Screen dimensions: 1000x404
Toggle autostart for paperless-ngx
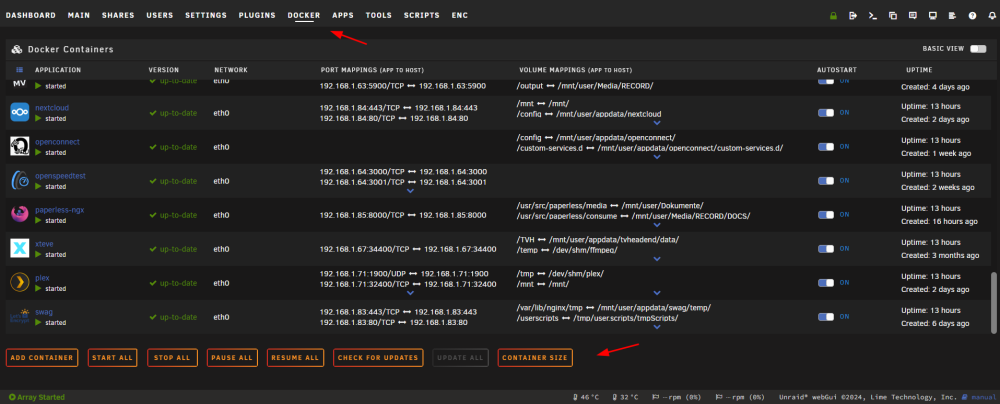(826, 214)
